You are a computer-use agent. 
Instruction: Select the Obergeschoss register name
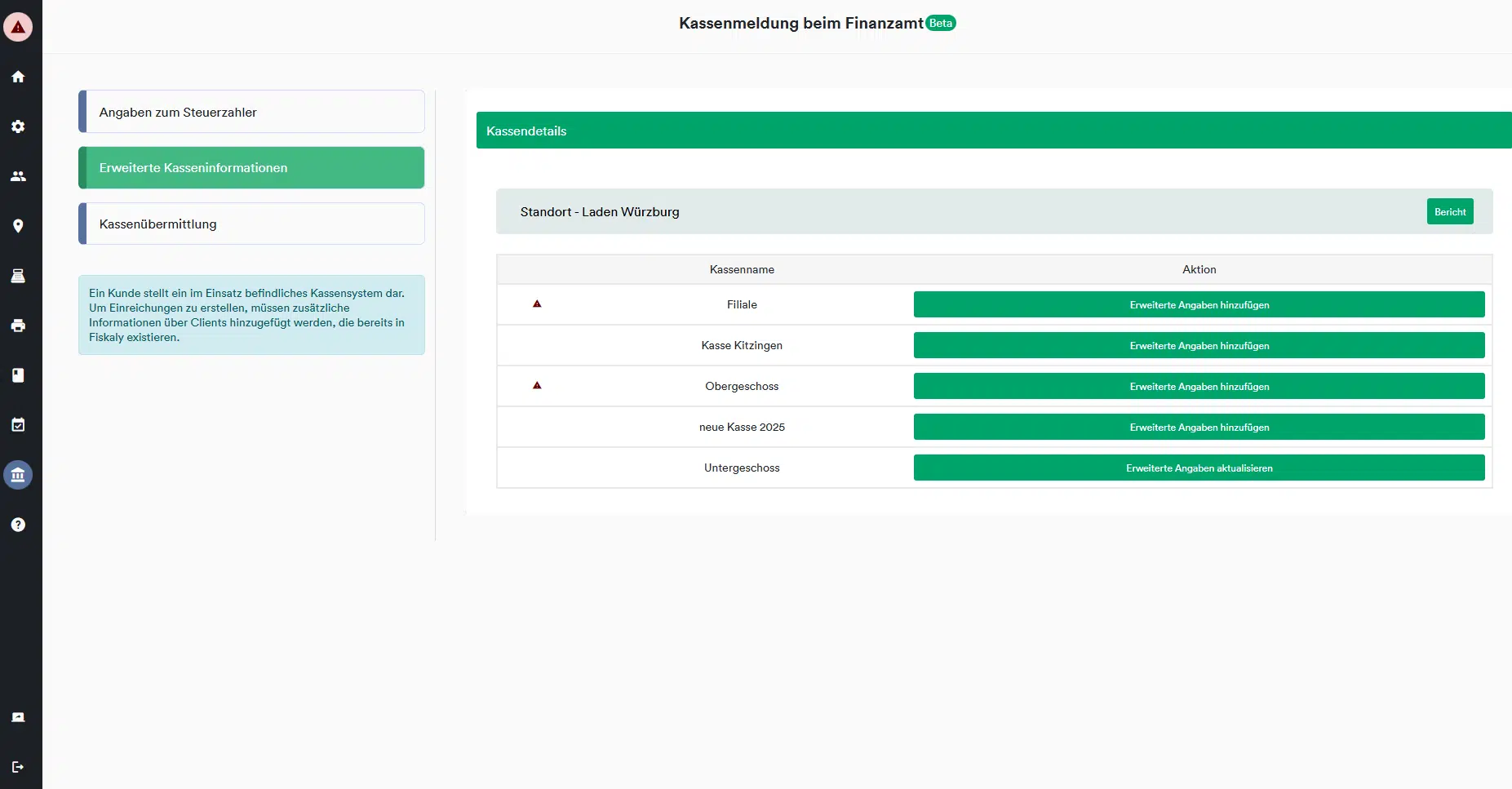742,386
